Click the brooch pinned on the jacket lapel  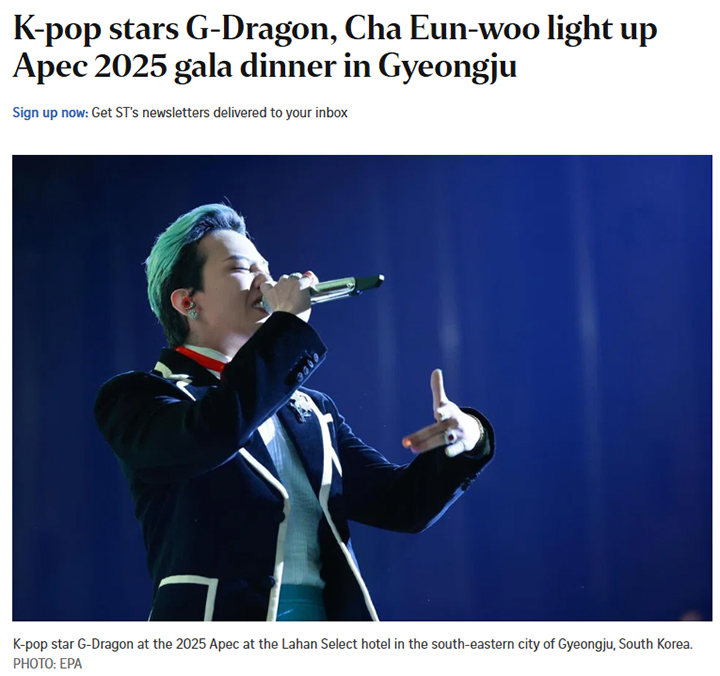[300, 406]
